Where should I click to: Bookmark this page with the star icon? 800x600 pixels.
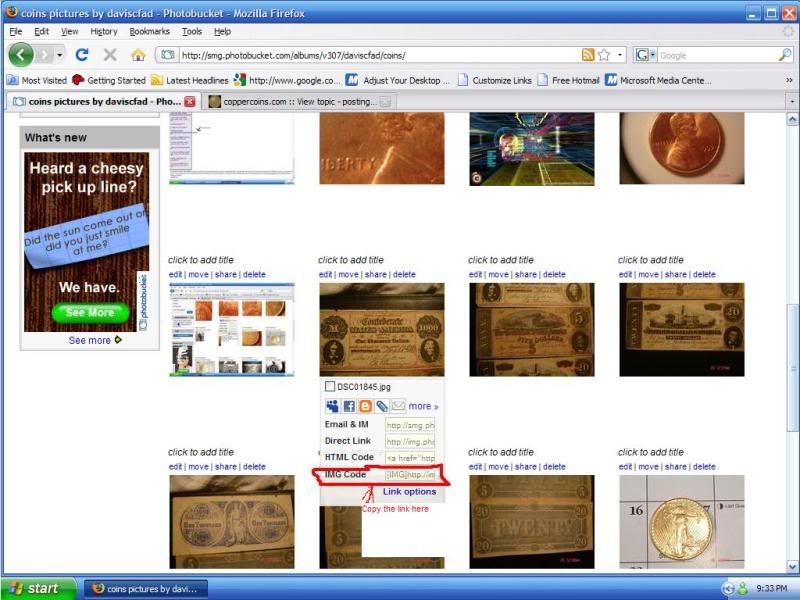pyautogui.click(x=604, y=55)
